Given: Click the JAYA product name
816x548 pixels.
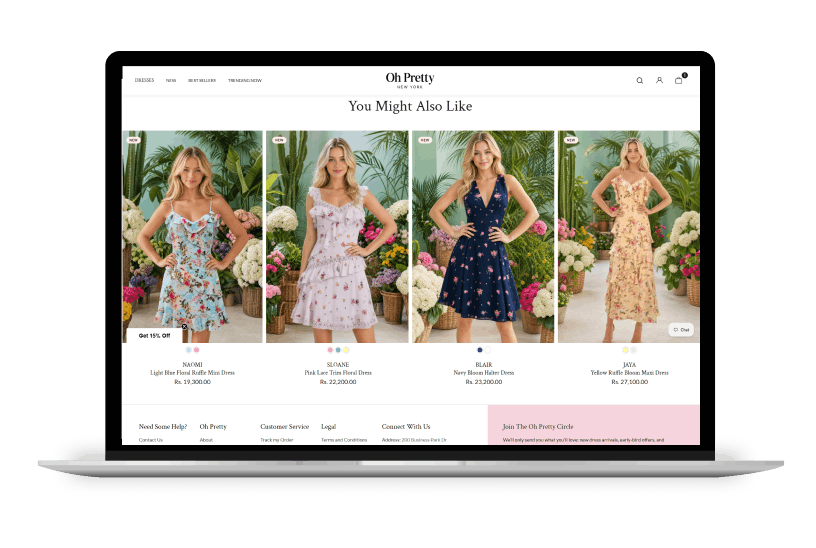Looking at the screenshot, I should 630,365.
